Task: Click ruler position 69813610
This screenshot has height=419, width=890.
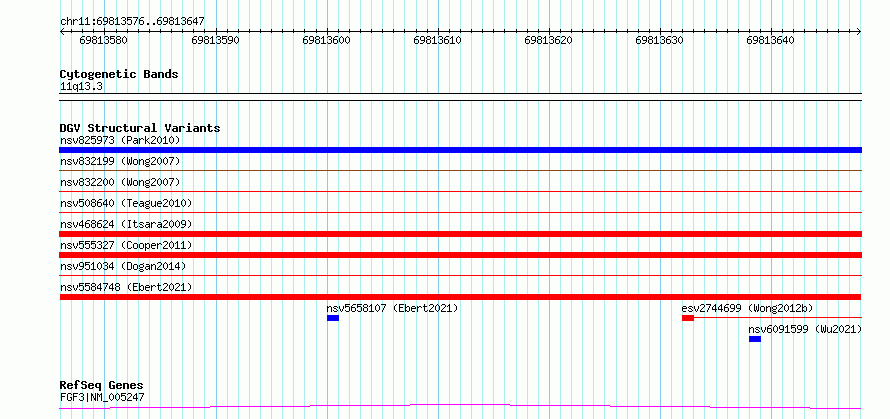Action: [x=437, y=40]
